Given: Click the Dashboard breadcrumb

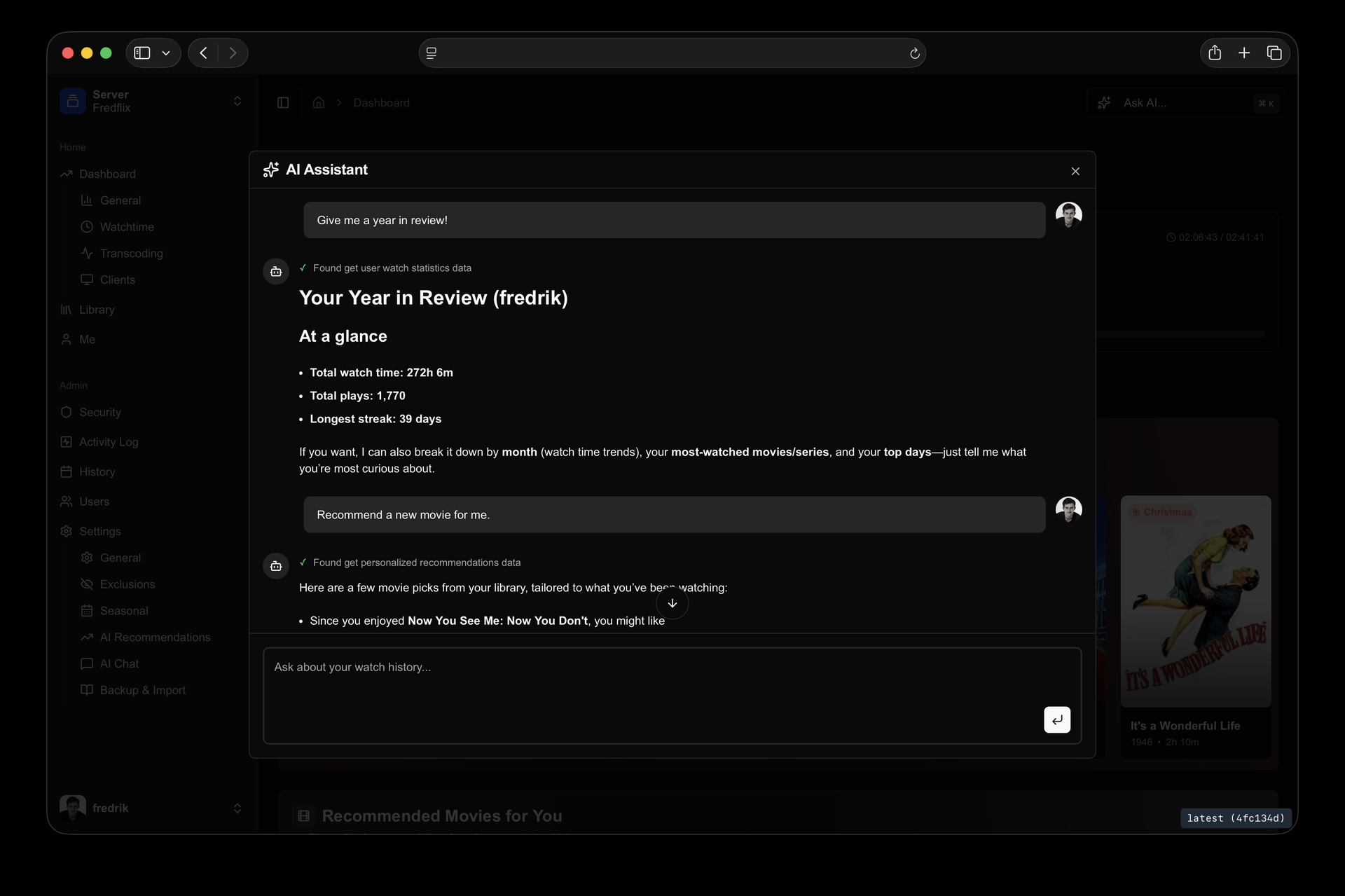Looking at the screenshot, I should tap(381, 103).
